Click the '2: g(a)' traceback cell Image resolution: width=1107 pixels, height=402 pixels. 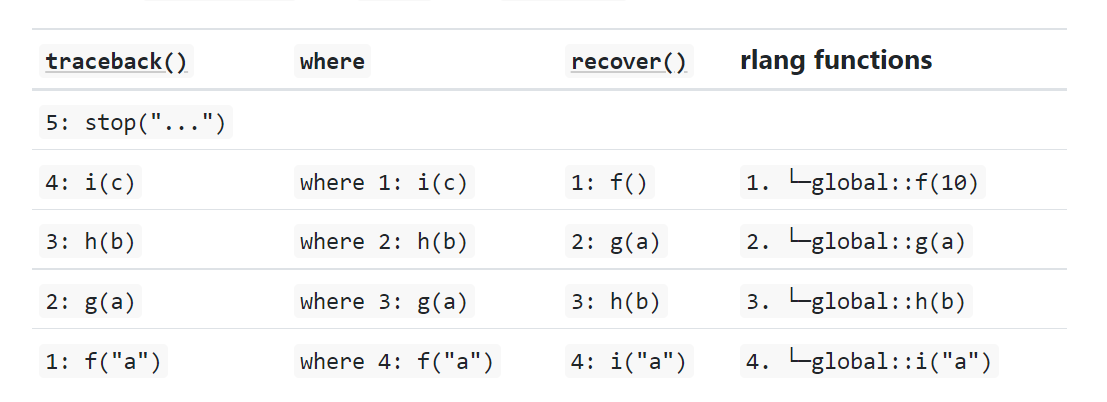tap(90, 301)
